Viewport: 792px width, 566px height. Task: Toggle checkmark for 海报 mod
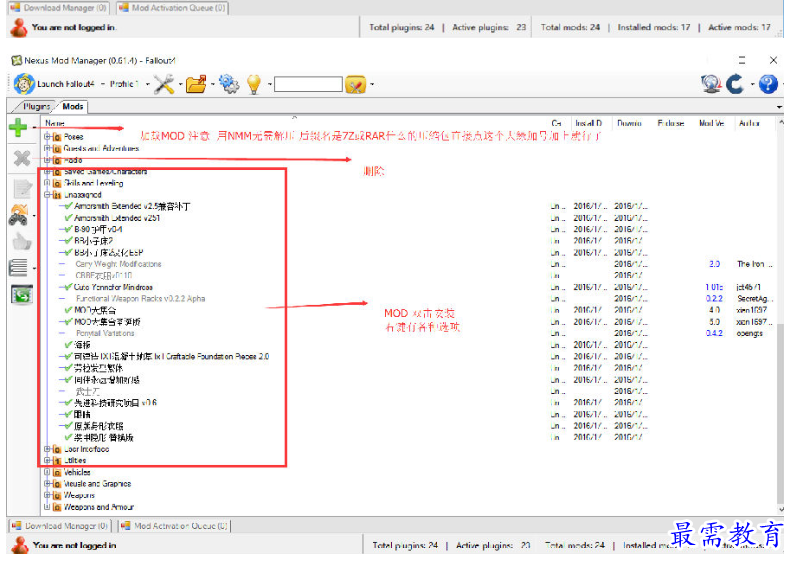click(68, 345)
